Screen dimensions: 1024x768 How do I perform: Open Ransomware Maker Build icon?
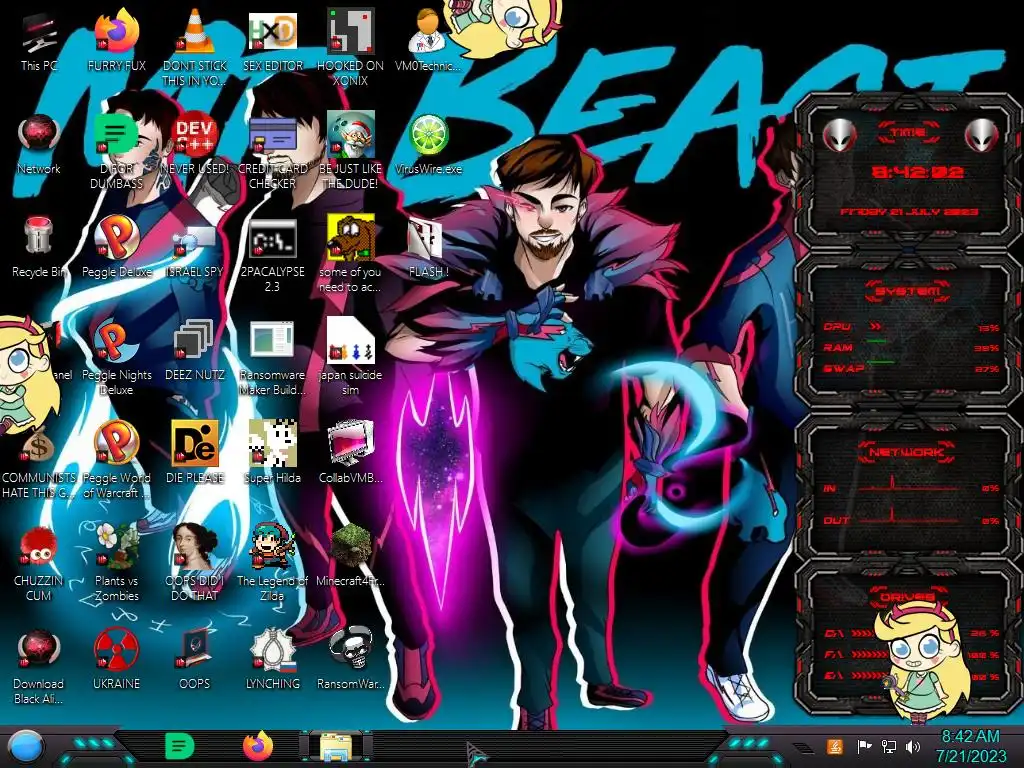(x=272, y=340)
